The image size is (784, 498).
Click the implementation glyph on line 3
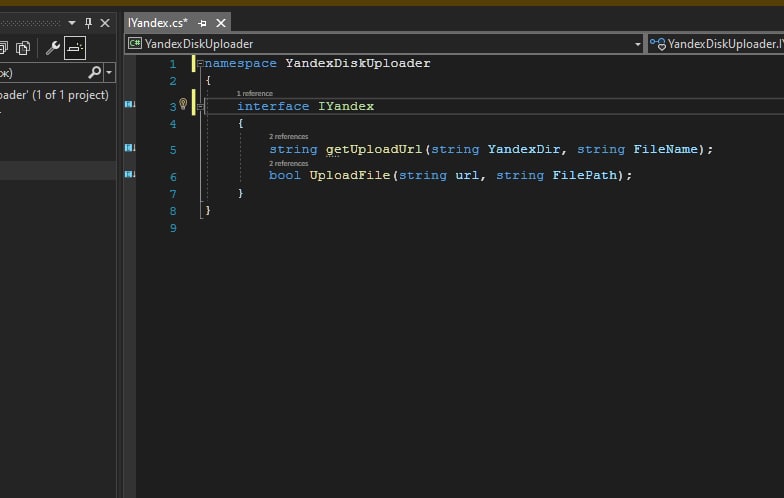coord(130,104)
